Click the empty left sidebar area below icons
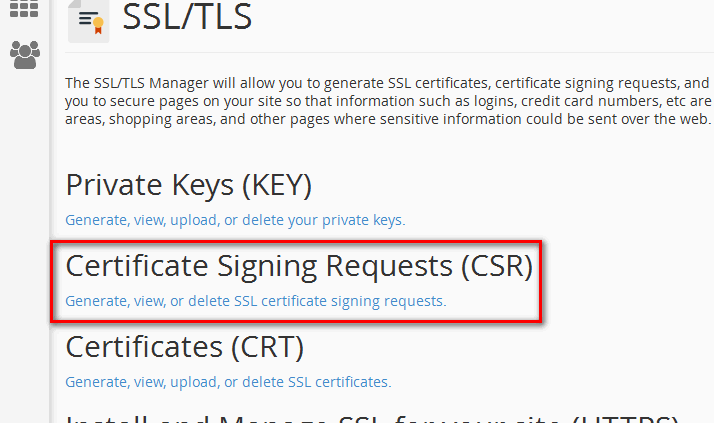The width and height of the screenshot is (714, 423). [24, 250]
